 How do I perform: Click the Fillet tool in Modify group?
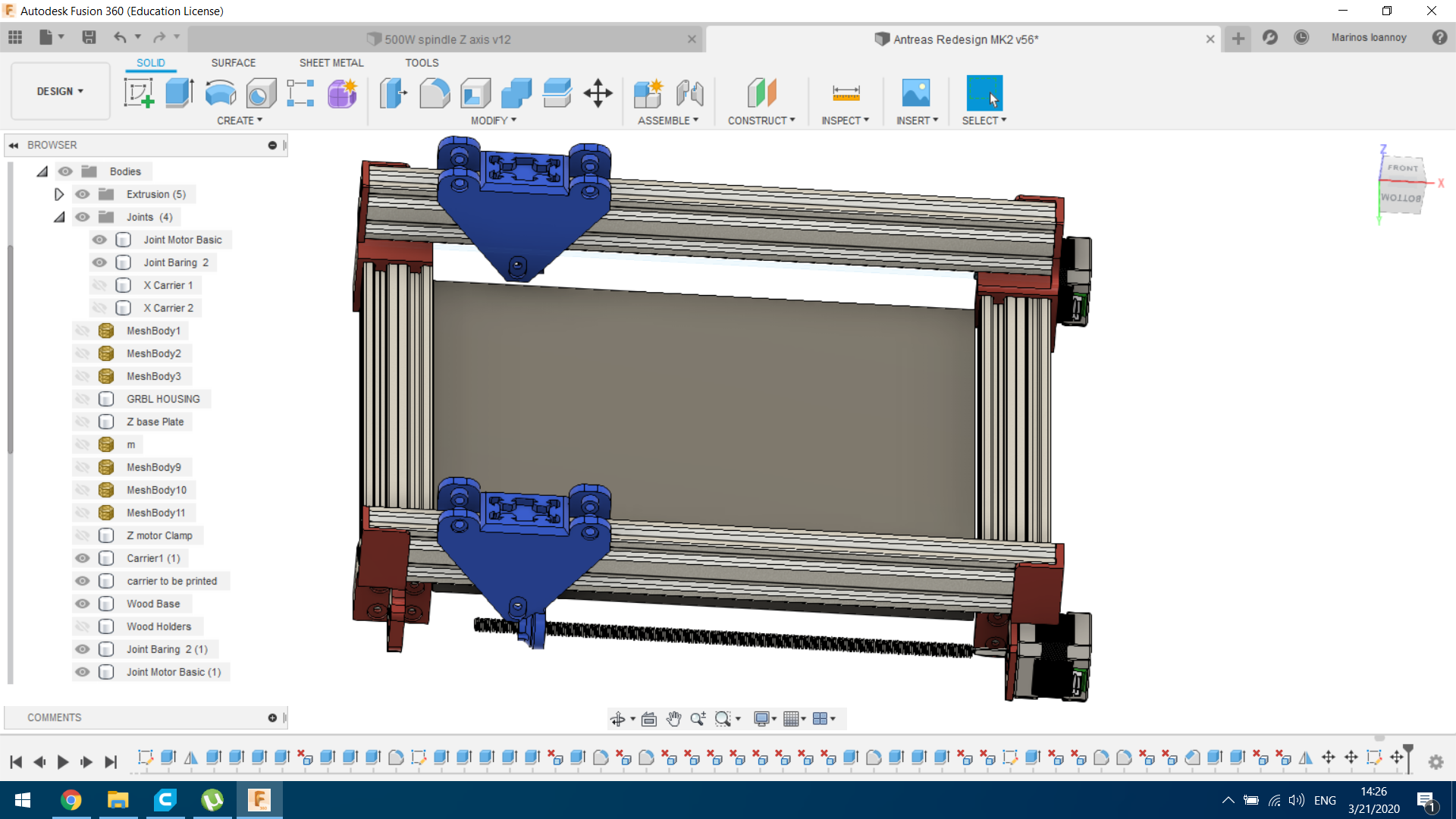435,93
